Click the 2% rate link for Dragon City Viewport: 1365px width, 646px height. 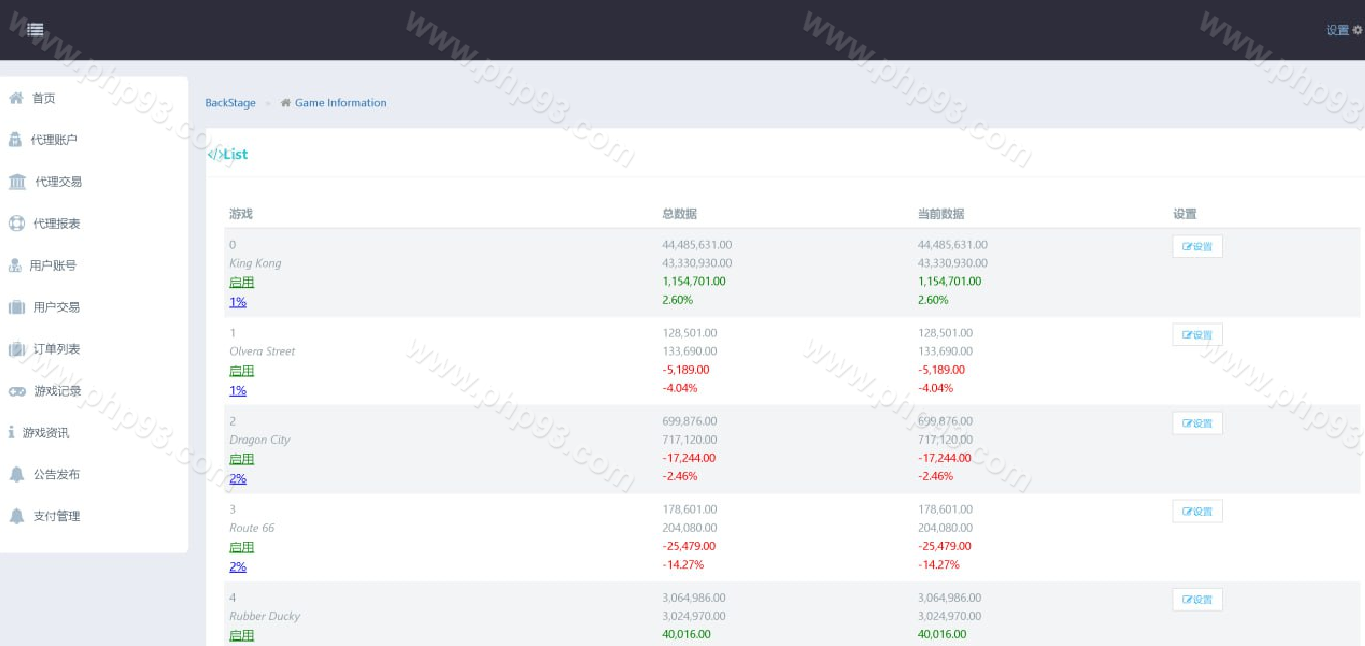click(238, 479)
